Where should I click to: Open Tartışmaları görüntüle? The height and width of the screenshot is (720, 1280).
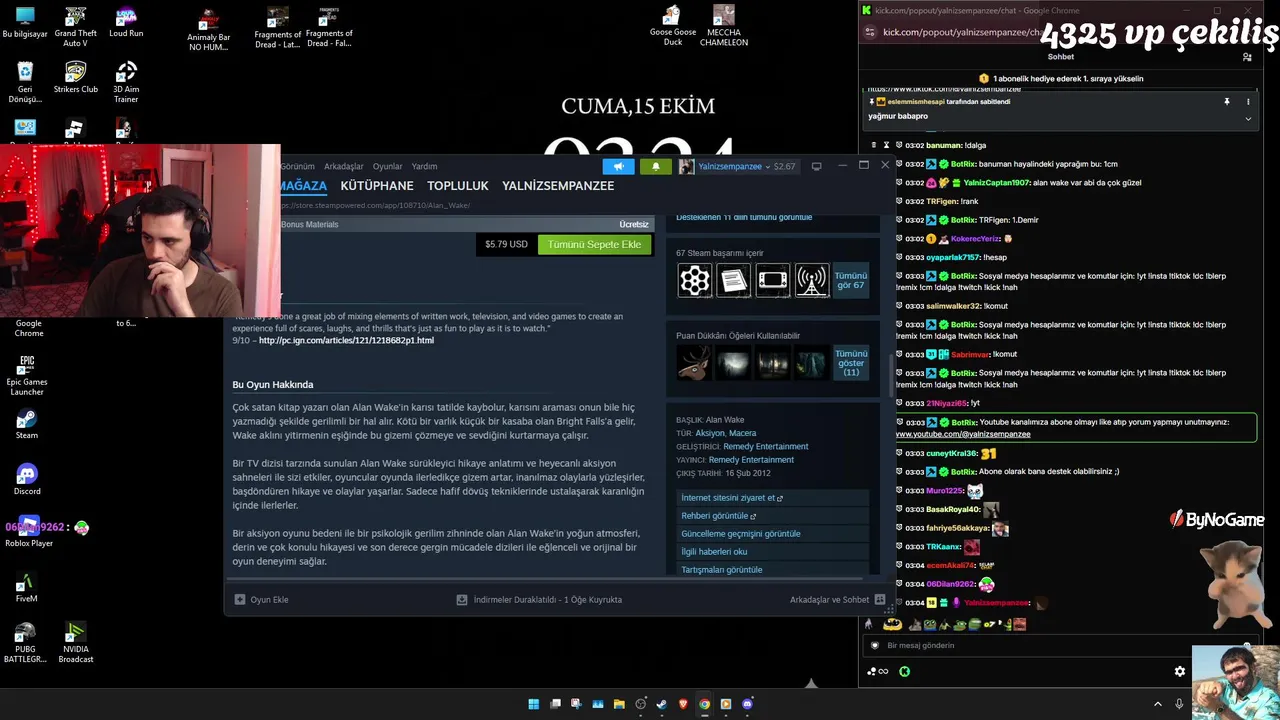click(773, 570)
